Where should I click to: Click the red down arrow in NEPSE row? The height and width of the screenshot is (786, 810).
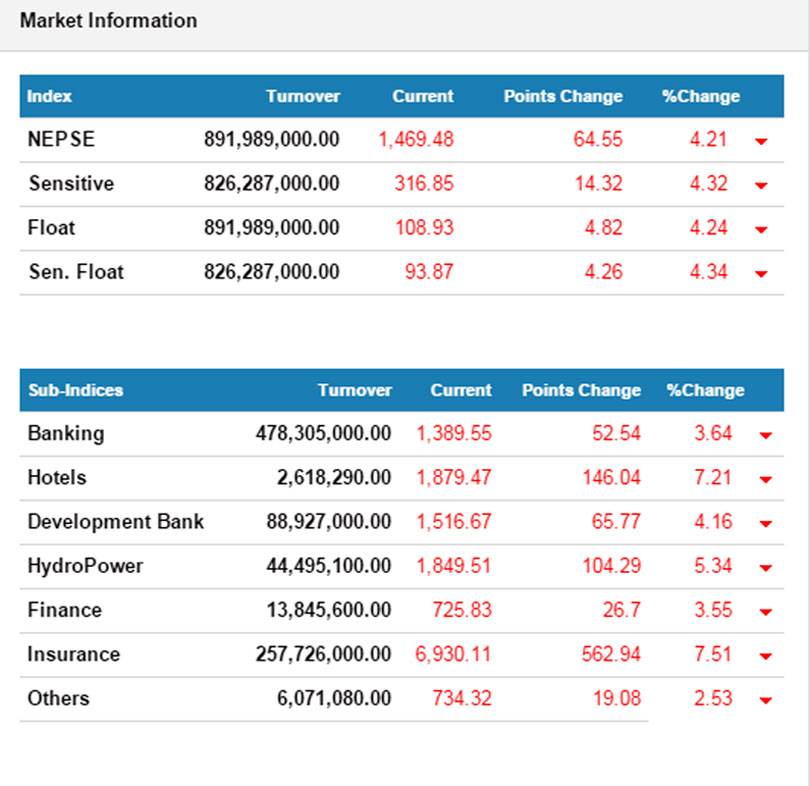(761, 141)
